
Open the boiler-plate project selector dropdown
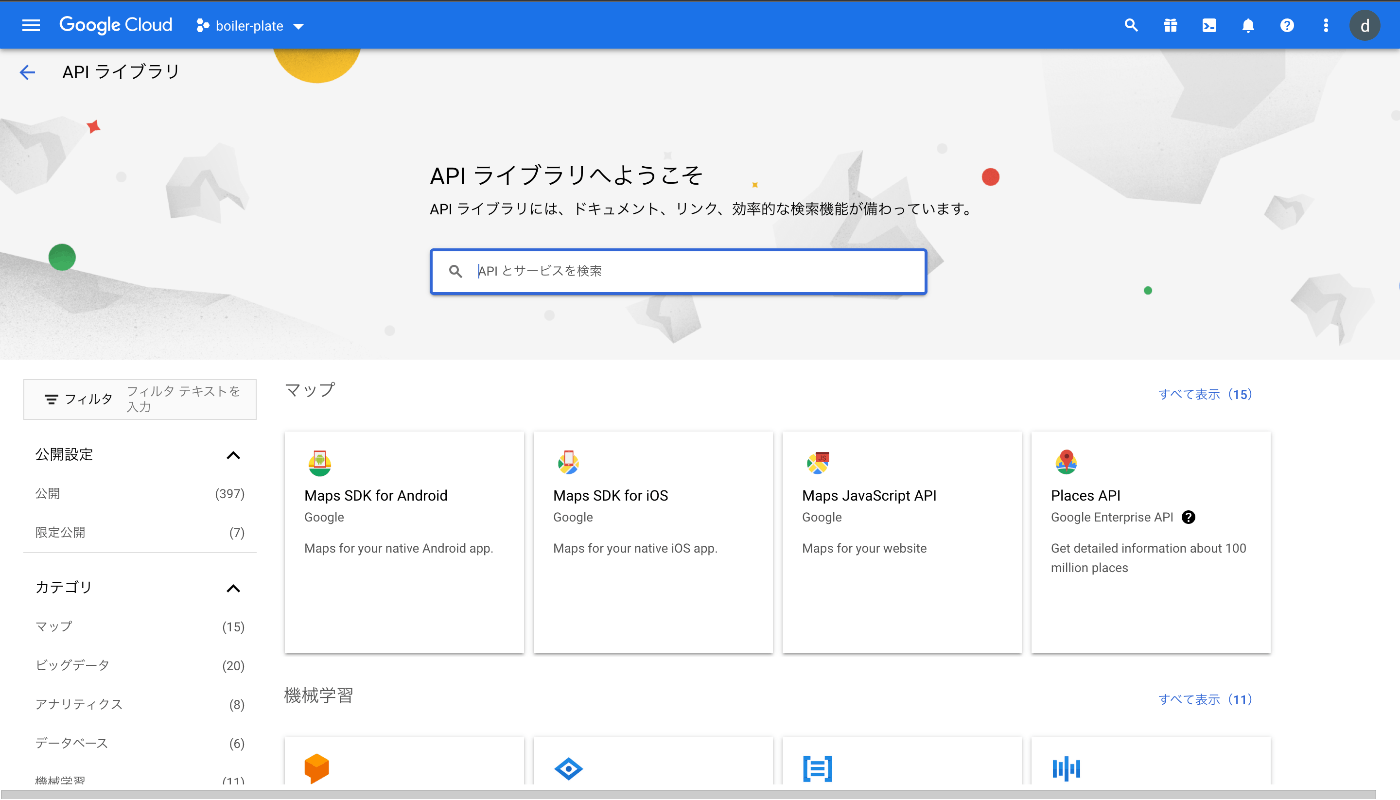coord(250,25)
